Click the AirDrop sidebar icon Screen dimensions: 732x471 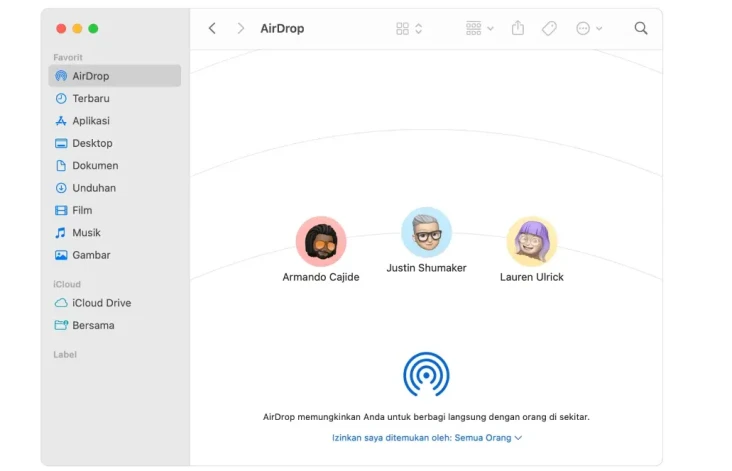click(x=61, y=76)
